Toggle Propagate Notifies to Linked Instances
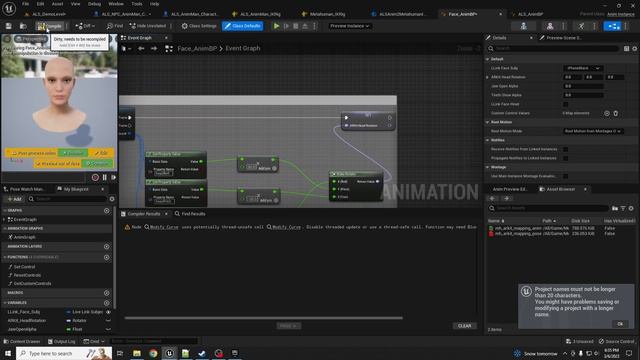Image resolution: width=640 pixels, height=360 pixels. (x=566, y=158)
